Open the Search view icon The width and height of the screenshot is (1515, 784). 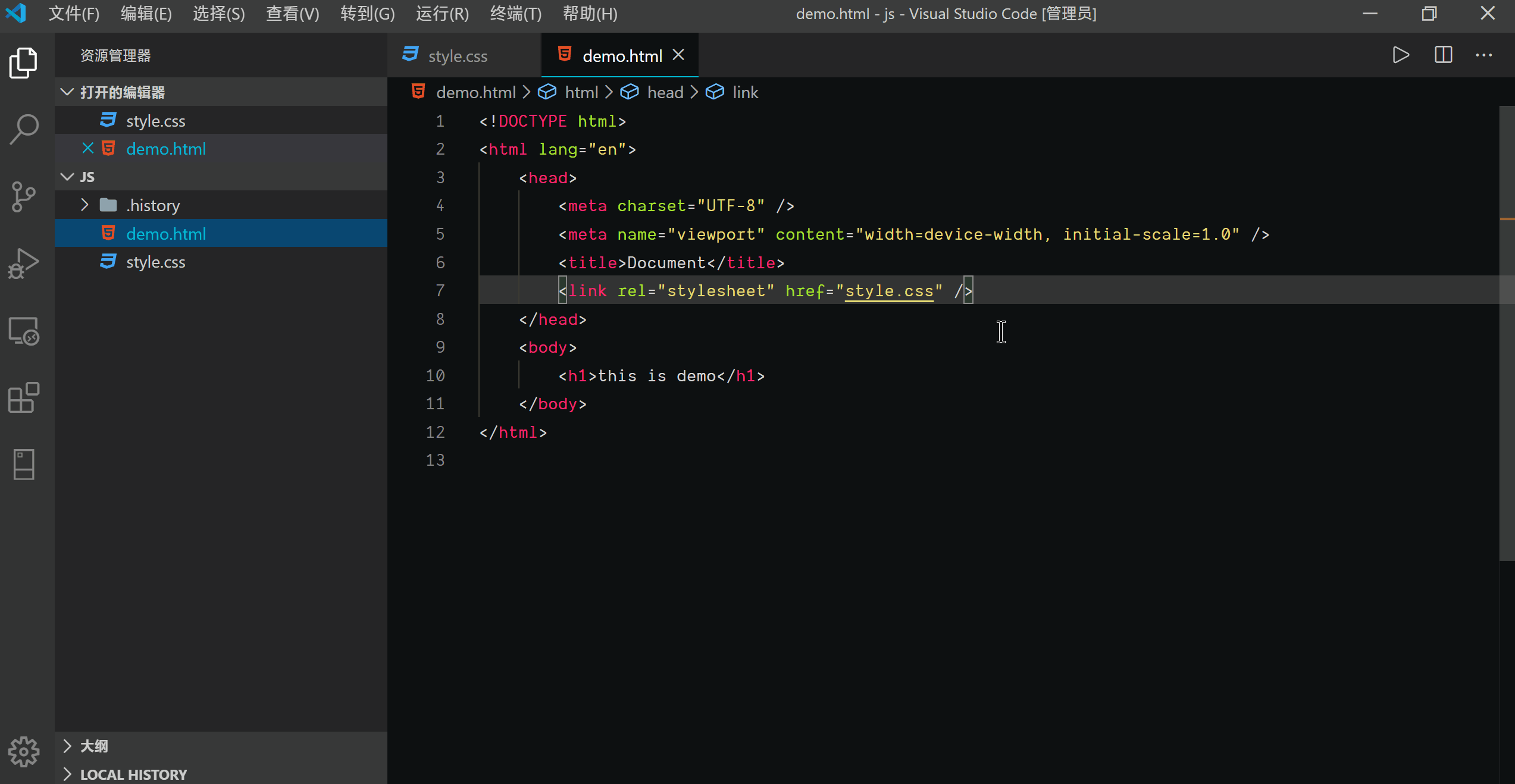coord(24,129)
